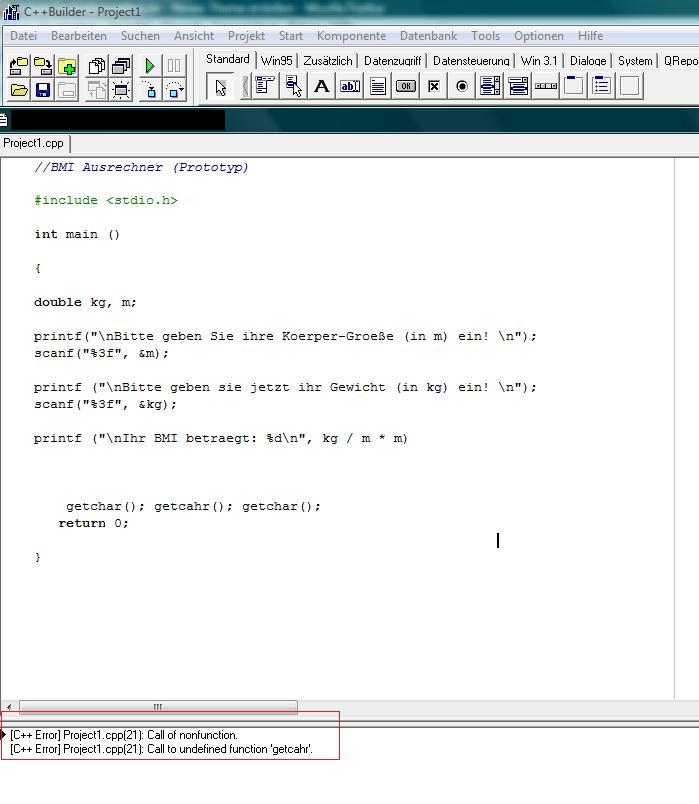Select the undefined function 'getcahr' error message

click(162, 749)
